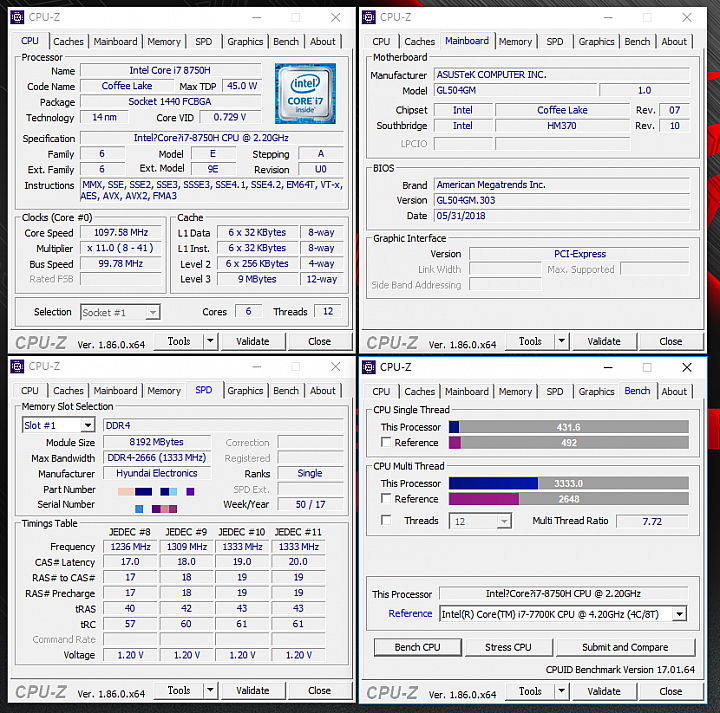720x713 pixels.
Task: Click the CPU-Z app icon in the SPD window title bar
Action: point(17,366)
